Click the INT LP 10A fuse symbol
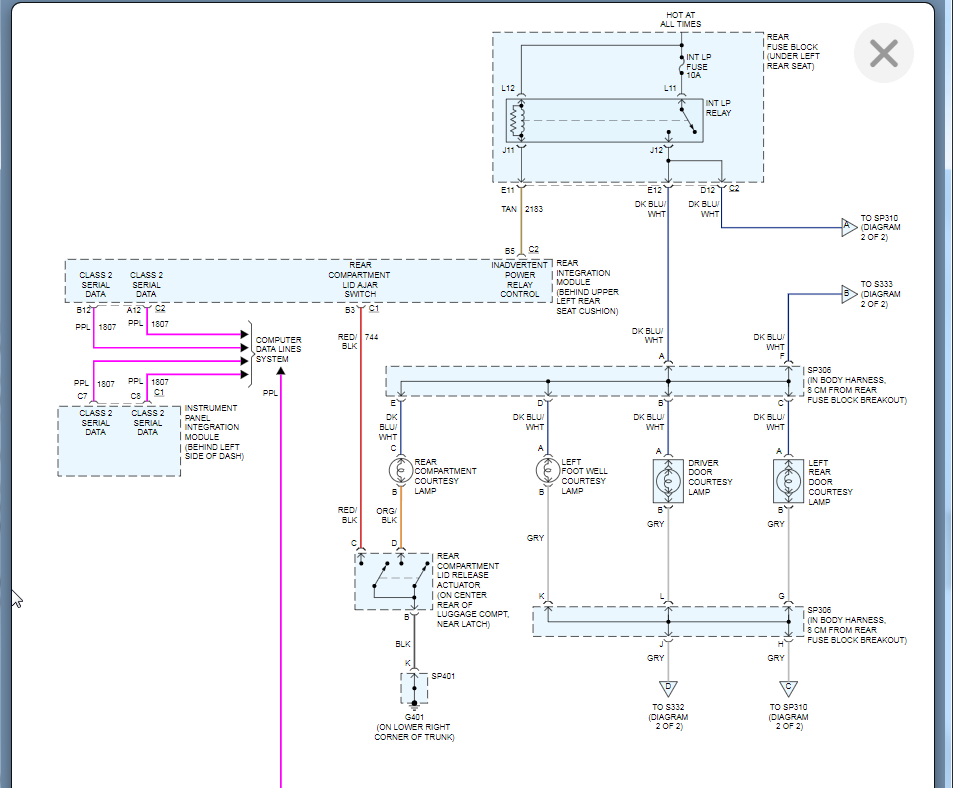 [681, 68]
